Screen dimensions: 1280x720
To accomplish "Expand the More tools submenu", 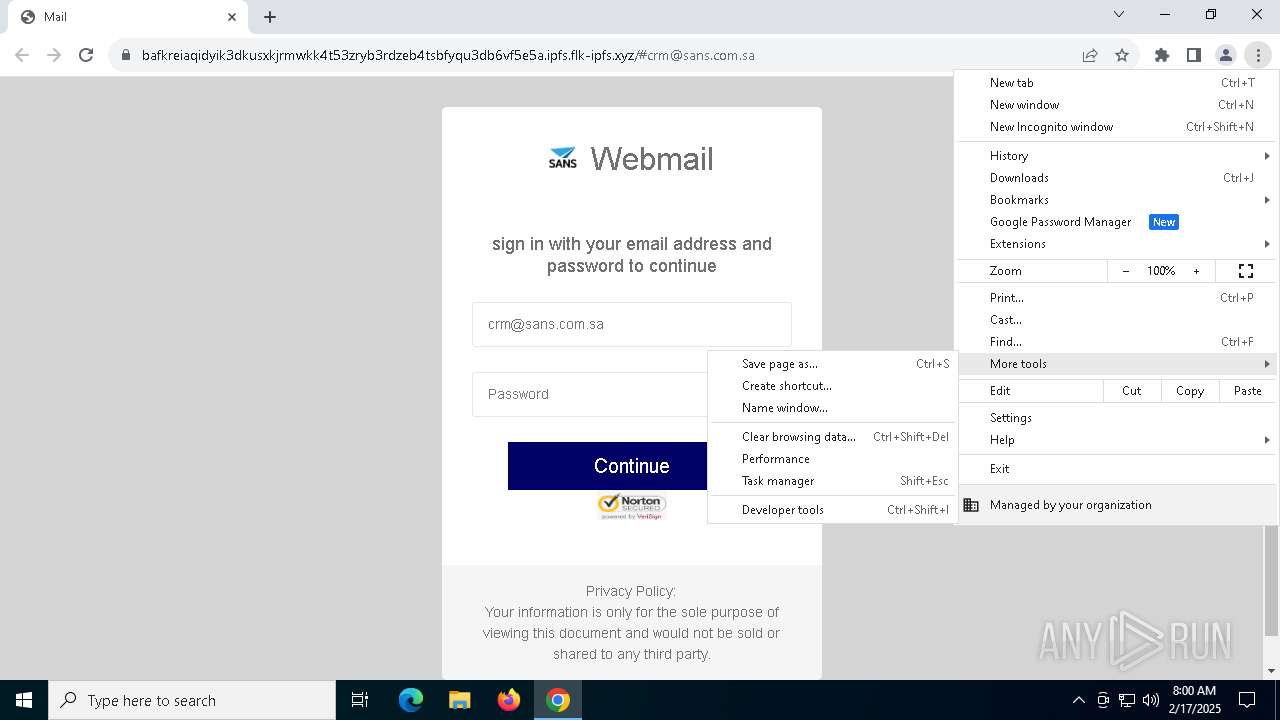I will pos(1117,364).
